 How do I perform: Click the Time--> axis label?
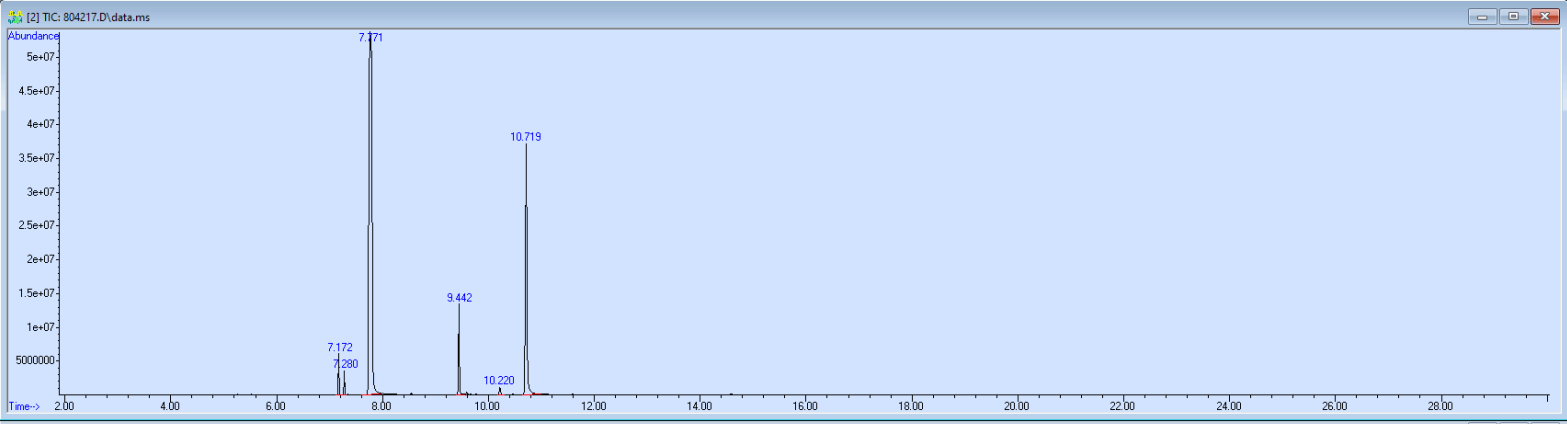click(x=23, y=407)
